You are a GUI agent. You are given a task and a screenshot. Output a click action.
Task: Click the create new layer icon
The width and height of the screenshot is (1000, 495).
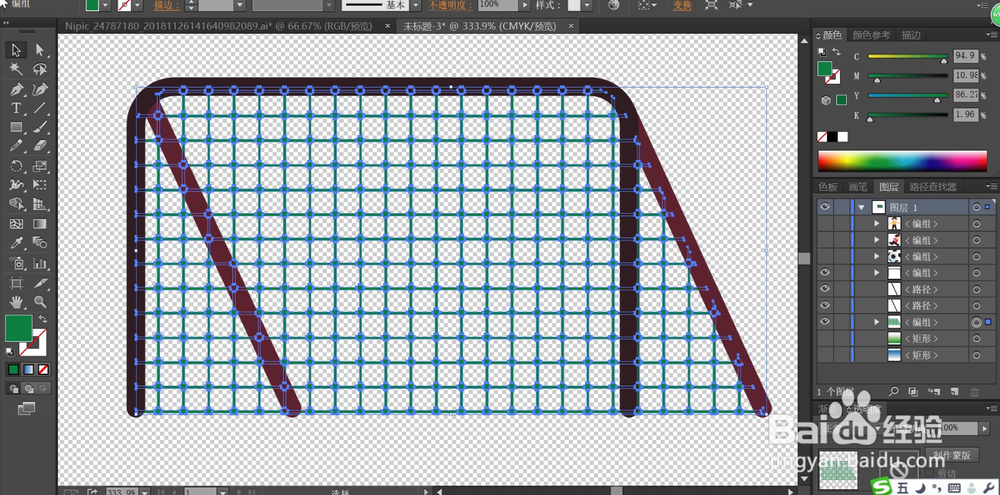coord(955,392)
